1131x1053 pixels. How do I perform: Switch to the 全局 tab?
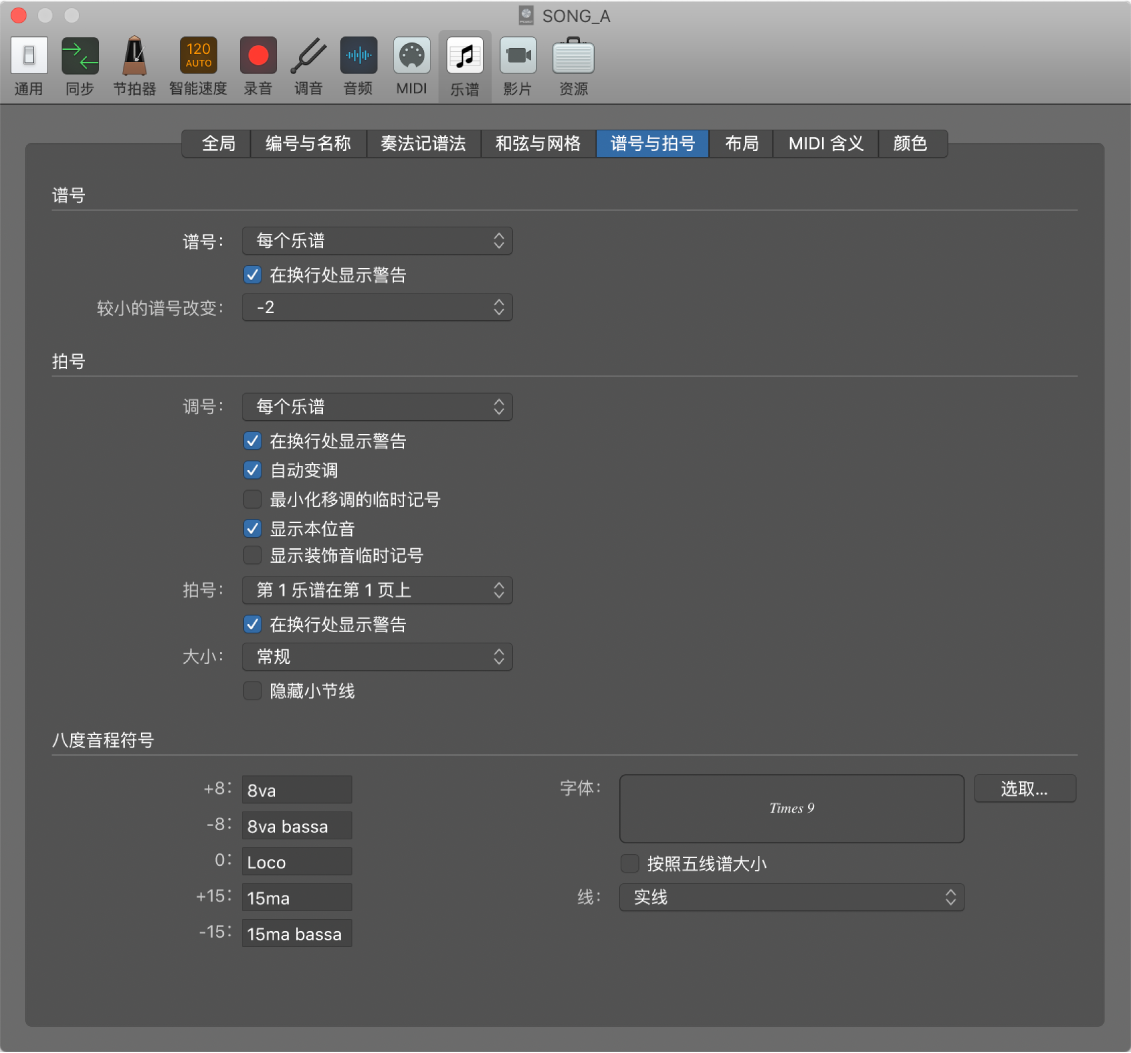coord(218,144)
